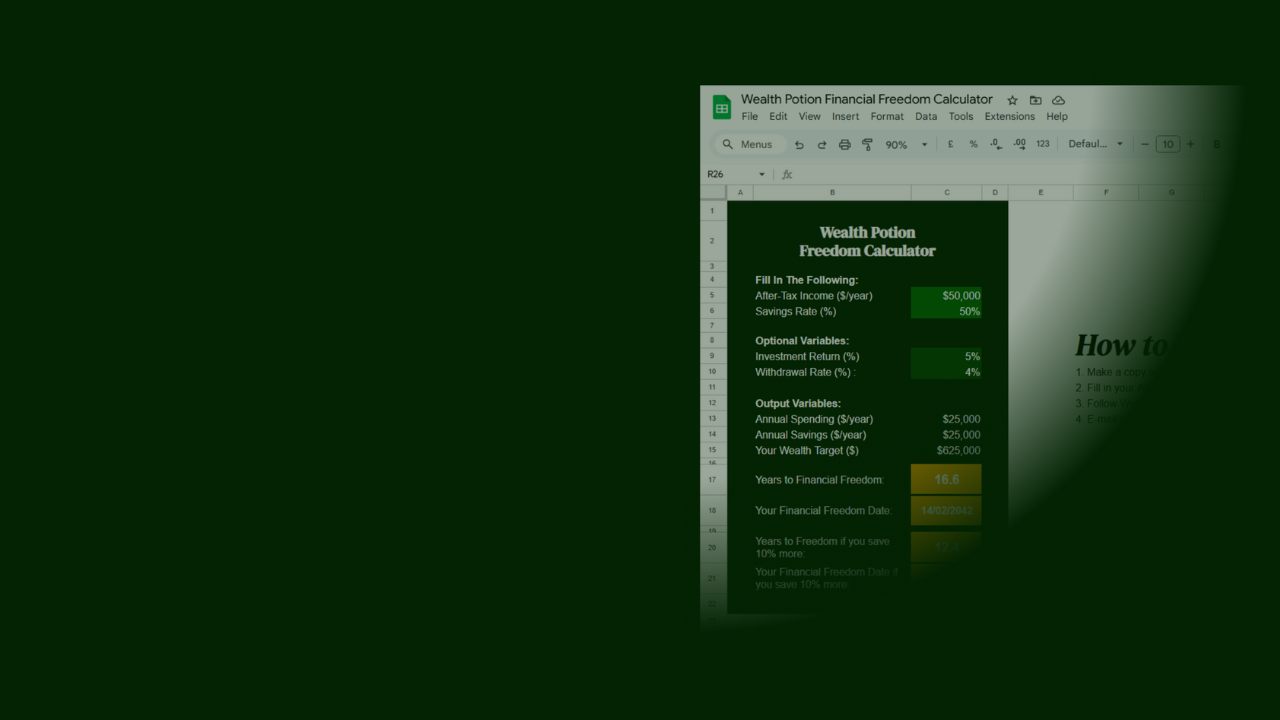The width and height of the screenshot is (1280, 720).
Task: Select column B header
Action: [832, 192]
